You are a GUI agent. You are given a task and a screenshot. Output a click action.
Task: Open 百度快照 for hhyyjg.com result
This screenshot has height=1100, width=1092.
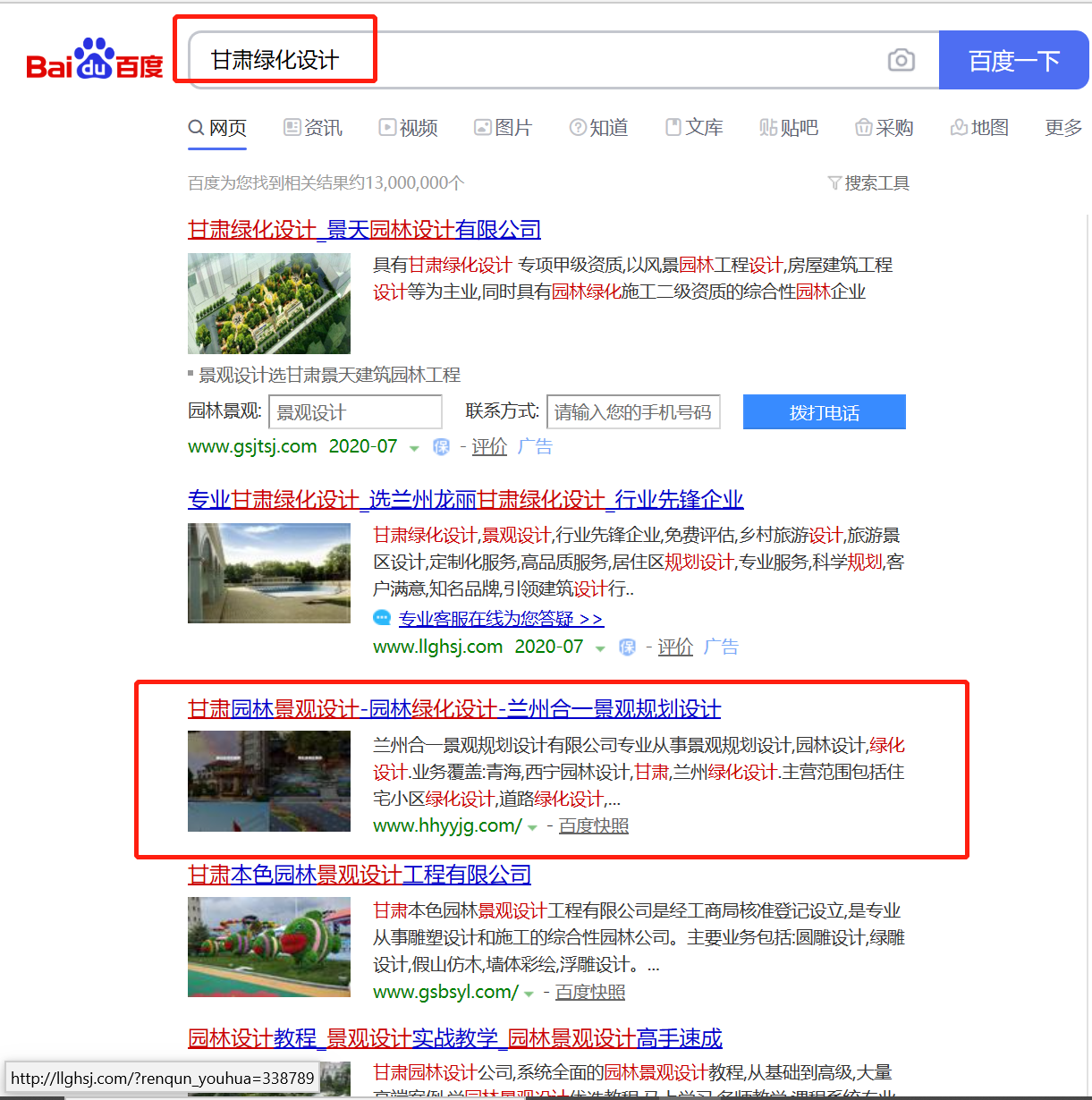click(594, 825)
